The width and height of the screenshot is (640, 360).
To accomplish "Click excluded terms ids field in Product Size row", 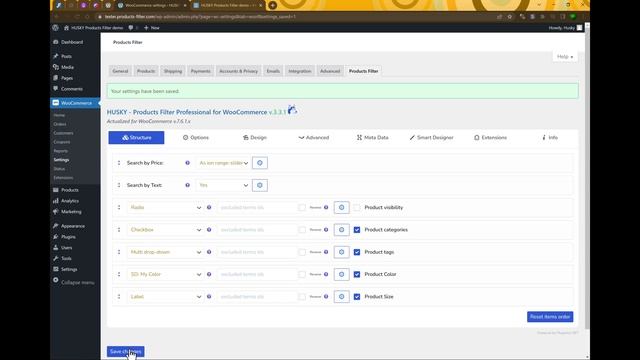I will coord(256,296).
